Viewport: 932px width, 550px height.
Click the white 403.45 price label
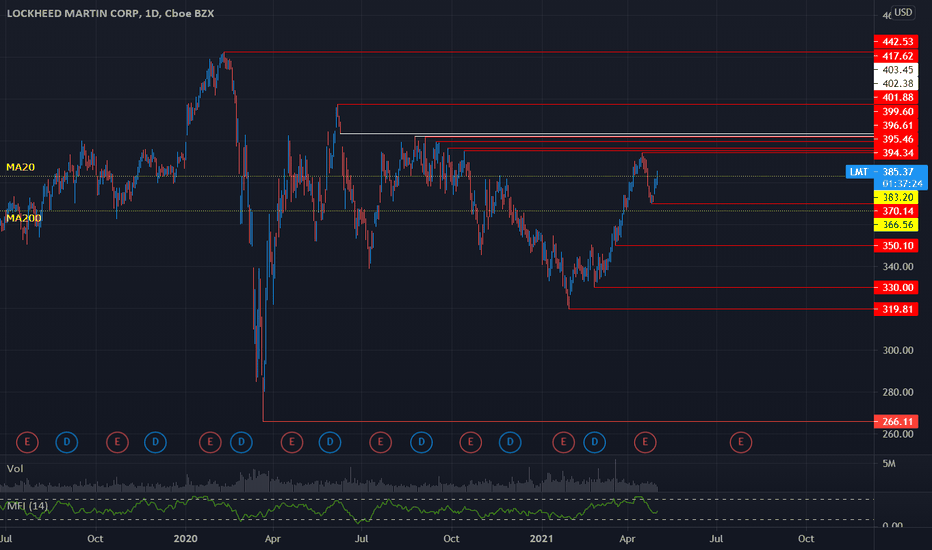click(x=896, y=70)
